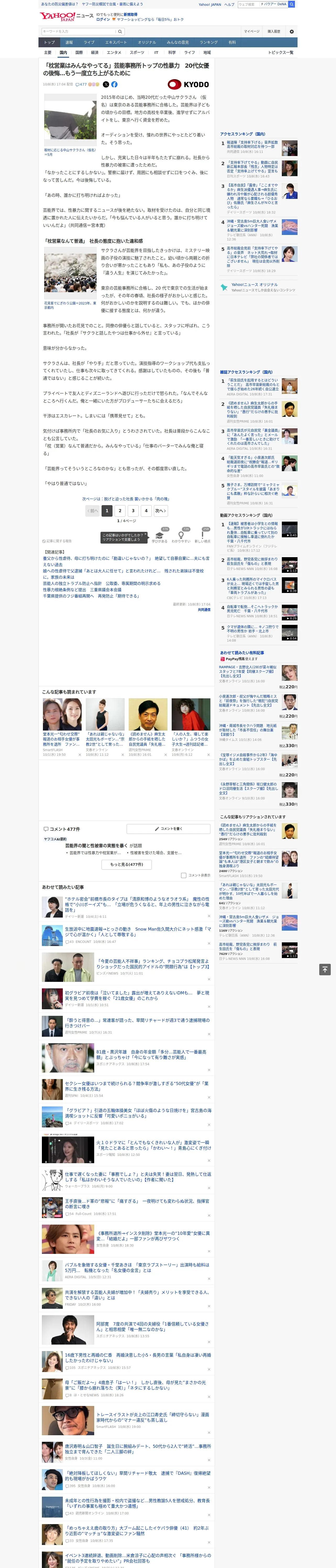Click the keyword search magnifier icon
Image resolution: width=336 pixels, height=1568 pixels.
[x=120, y=32]
